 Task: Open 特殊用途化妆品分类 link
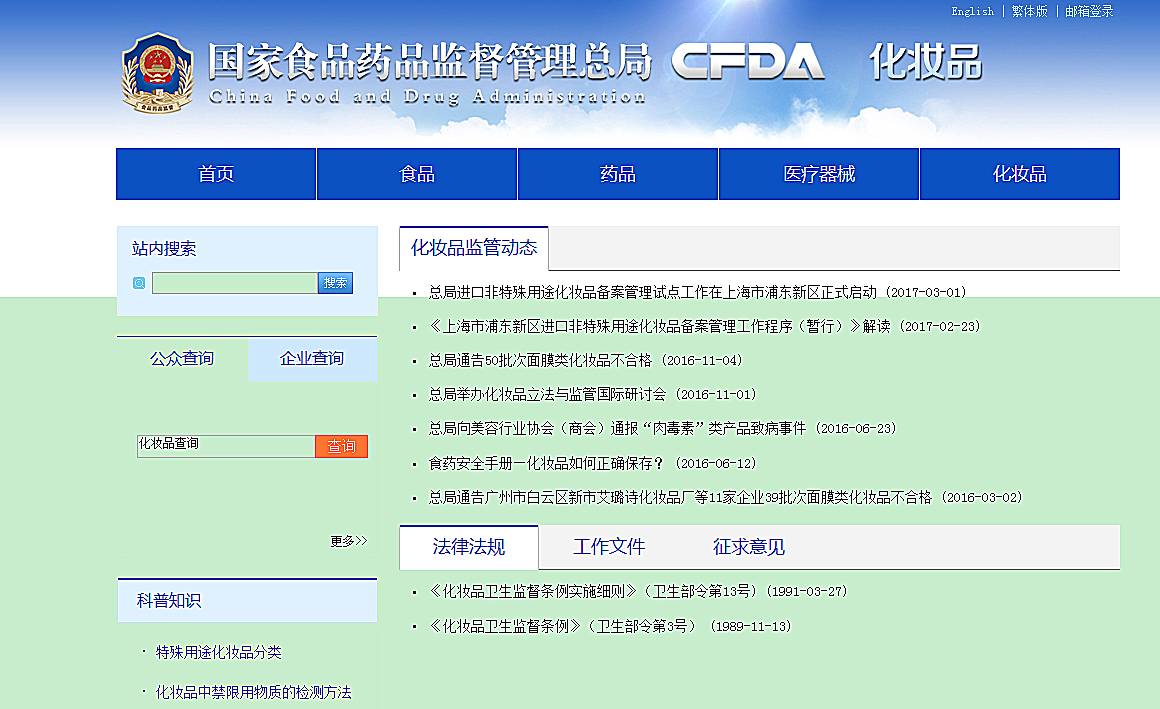click(x=218, y=652)
